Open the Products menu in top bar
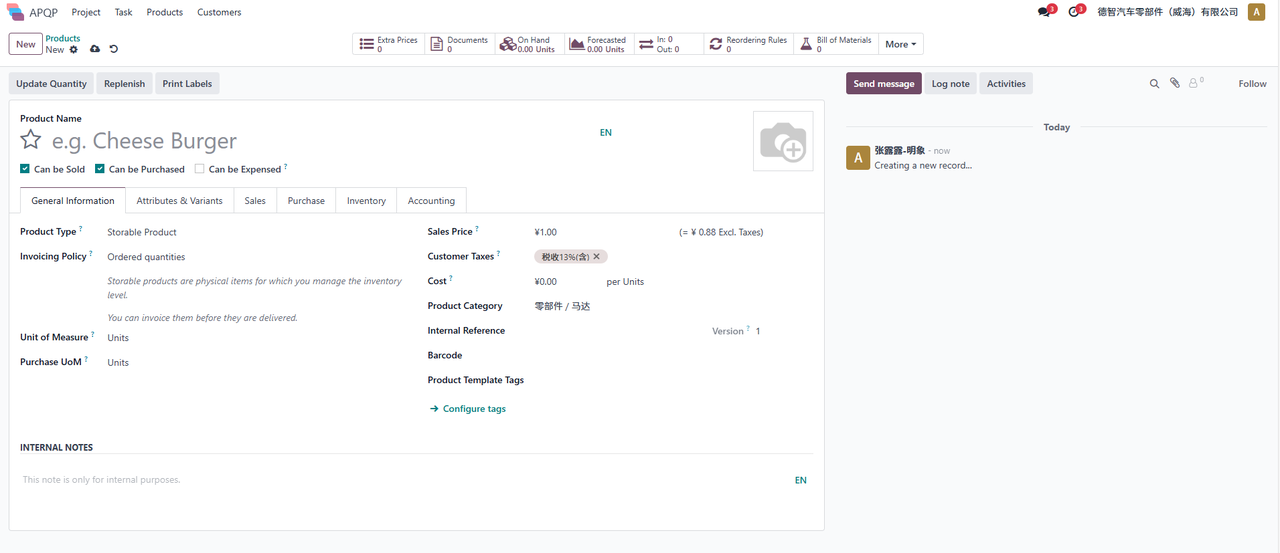The image size is (1280, 553). point(164,12)
